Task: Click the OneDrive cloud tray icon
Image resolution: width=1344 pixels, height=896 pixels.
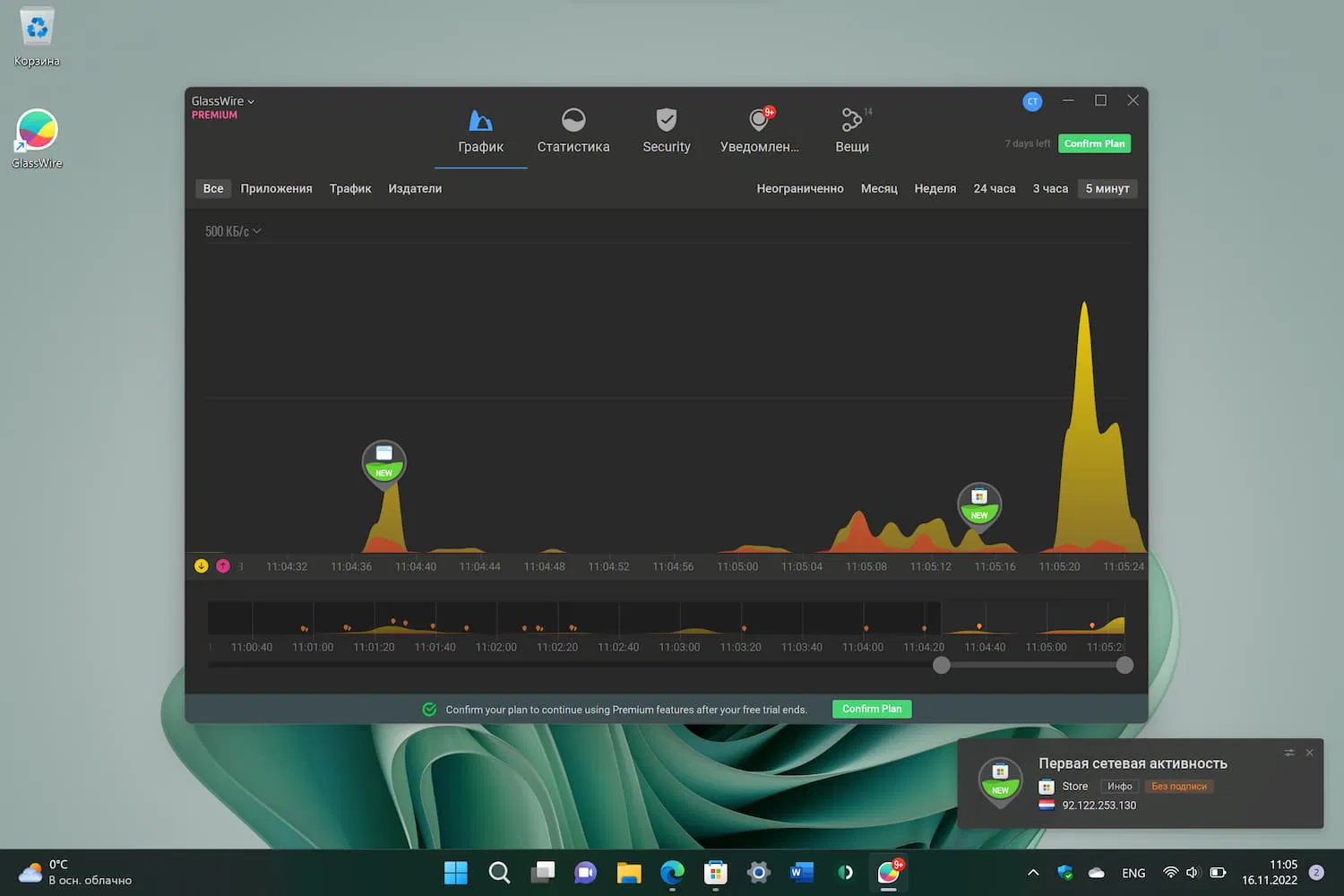Action: (1096, 873)
